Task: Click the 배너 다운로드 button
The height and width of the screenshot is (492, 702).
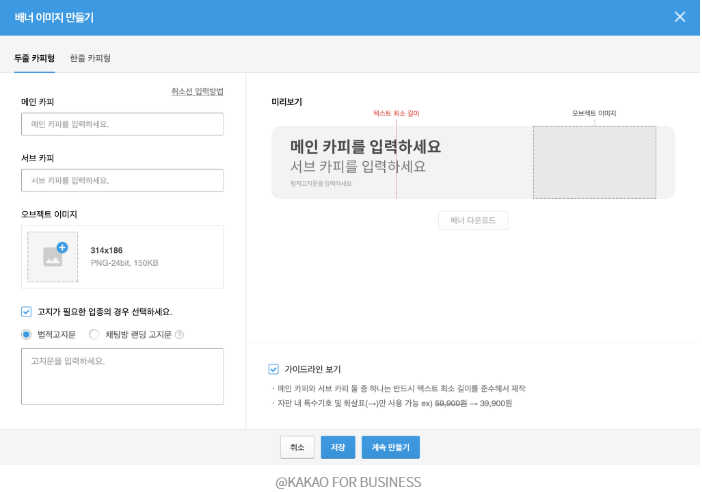Action: pyautogui.click(x=473, y=220)
